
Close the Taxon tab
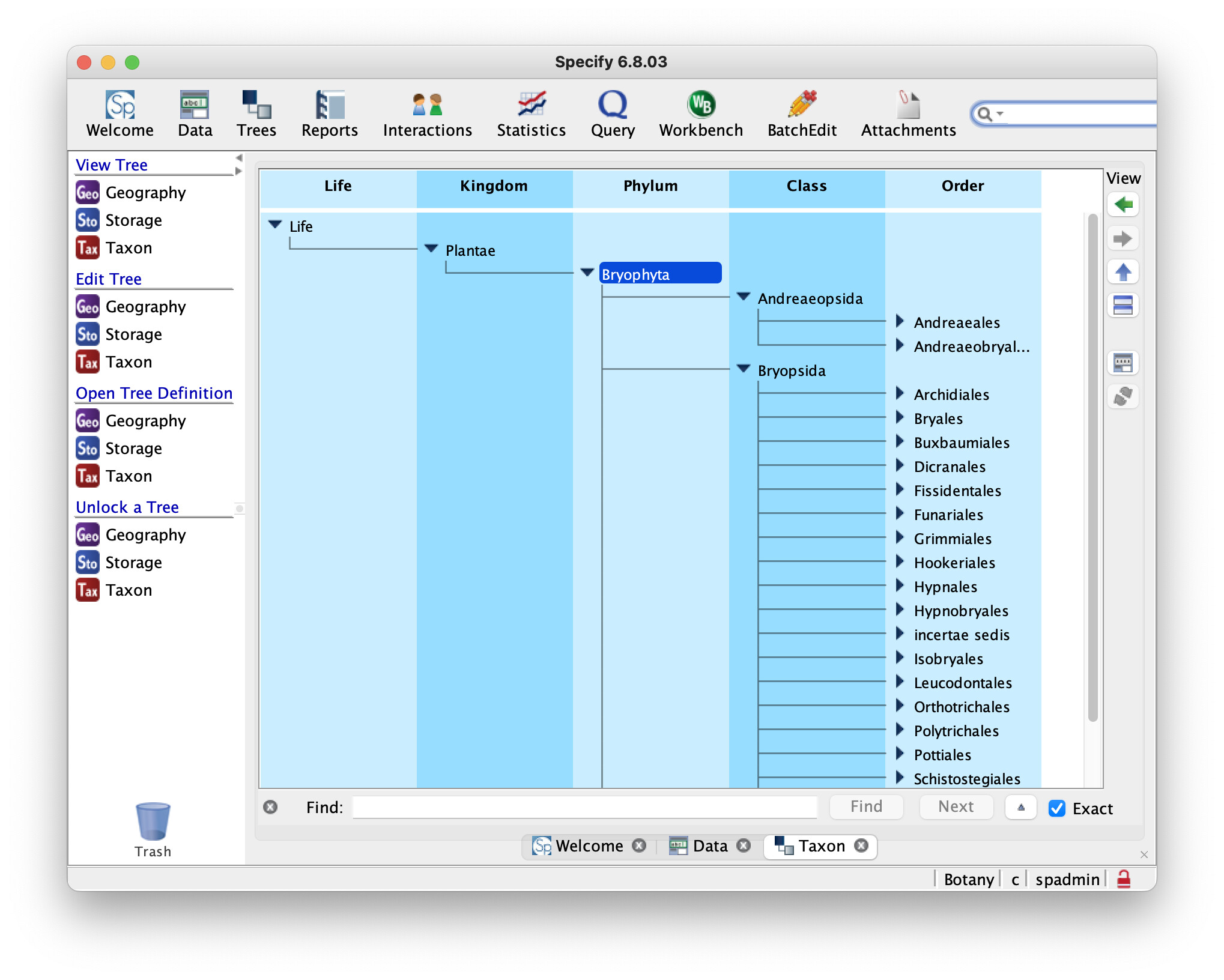(x=861, y=845)
